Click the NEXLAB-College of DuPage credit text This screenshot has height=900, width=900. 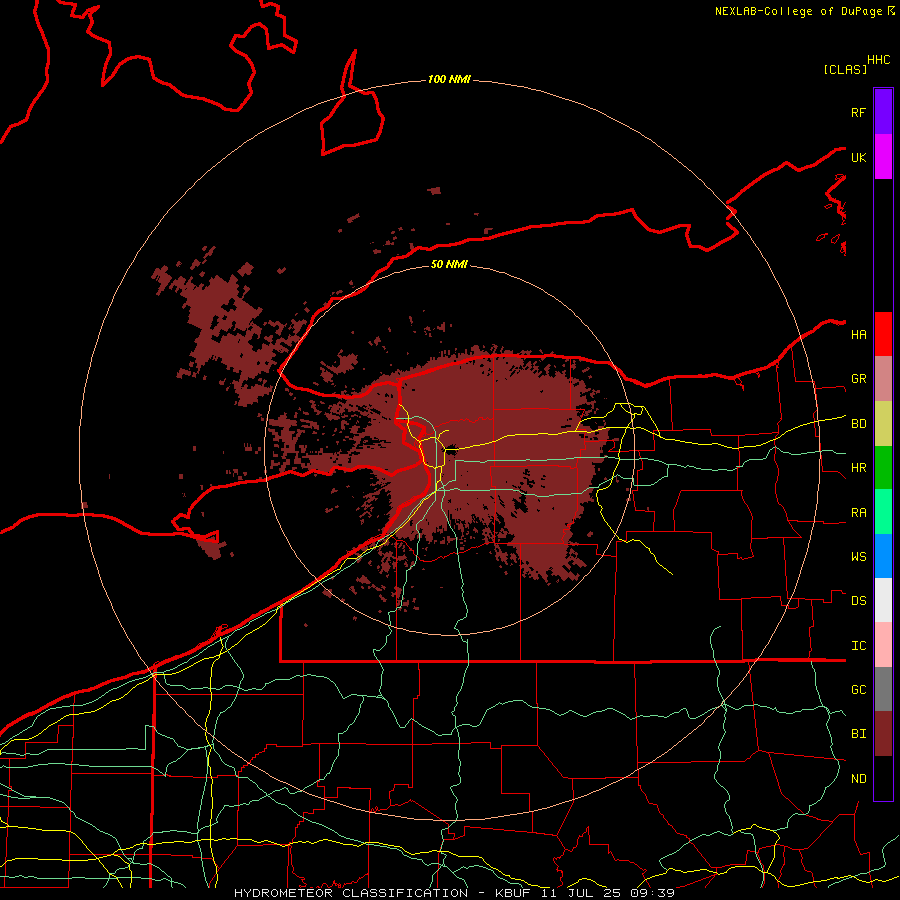(x=800, y=11)
